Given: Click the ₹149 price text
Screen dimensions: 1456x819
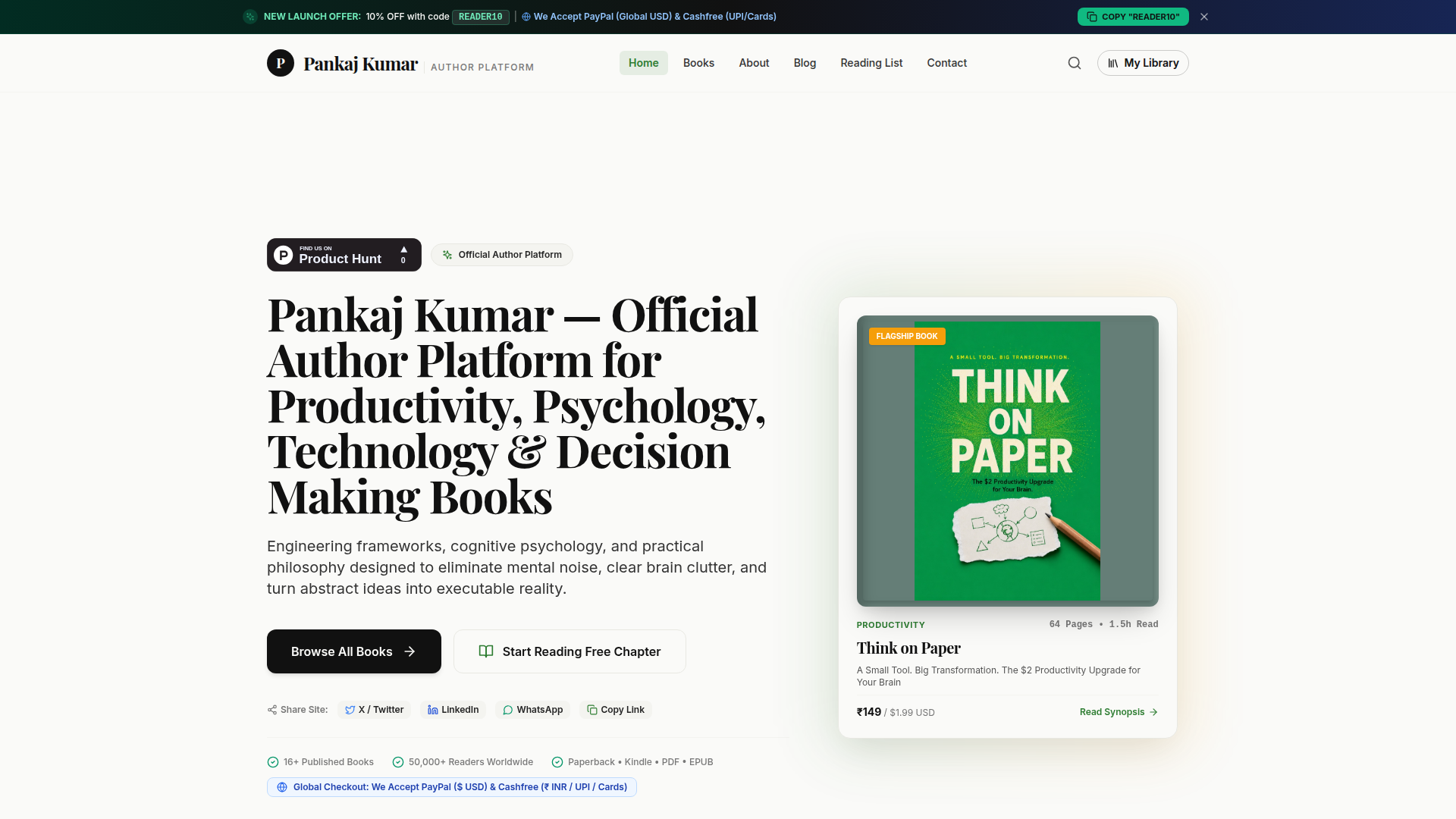Looking at the screenshot, I should [869, 712].
